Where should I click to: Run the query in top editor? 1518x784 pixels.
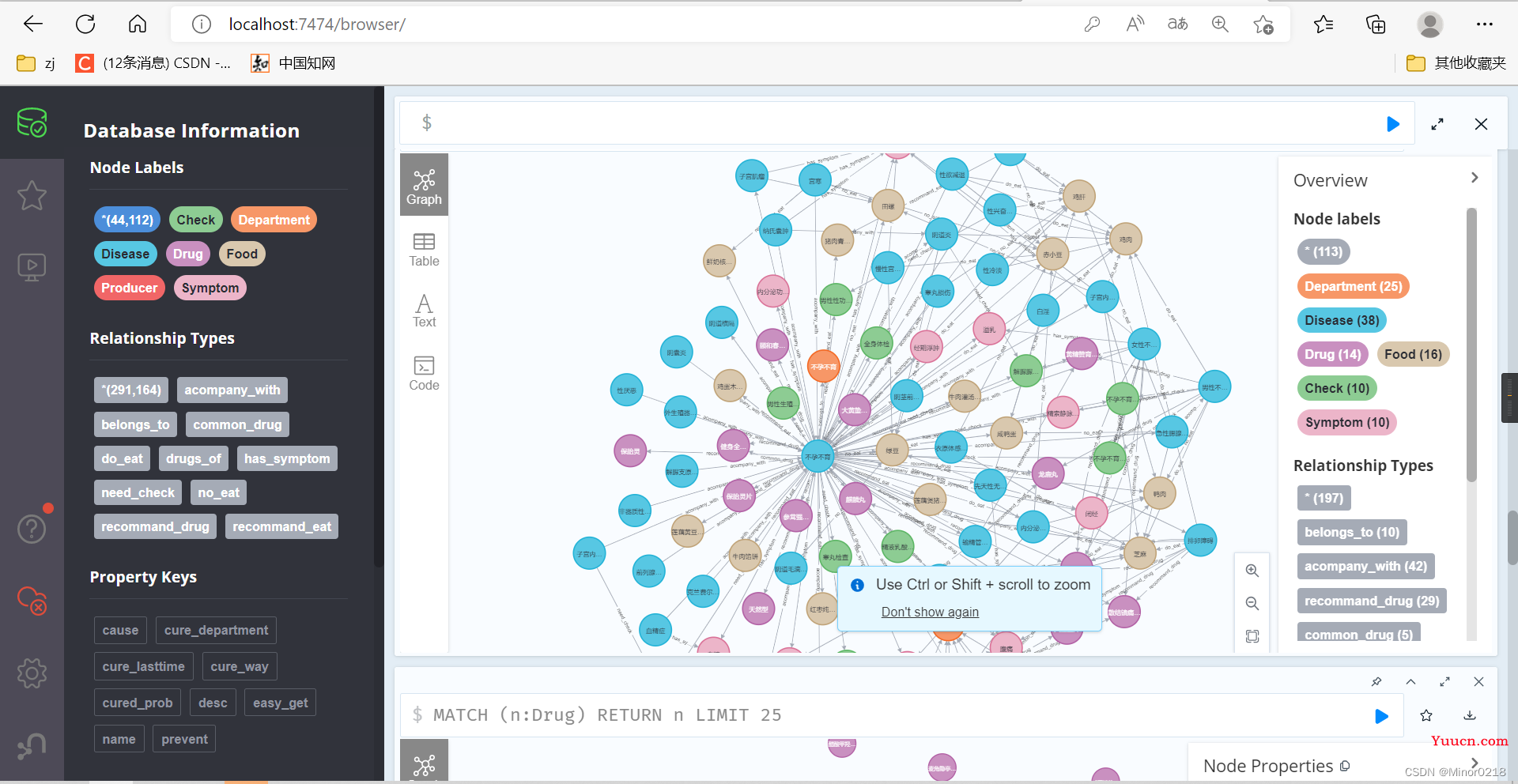pyautogui.click(x=1392, y=124)
